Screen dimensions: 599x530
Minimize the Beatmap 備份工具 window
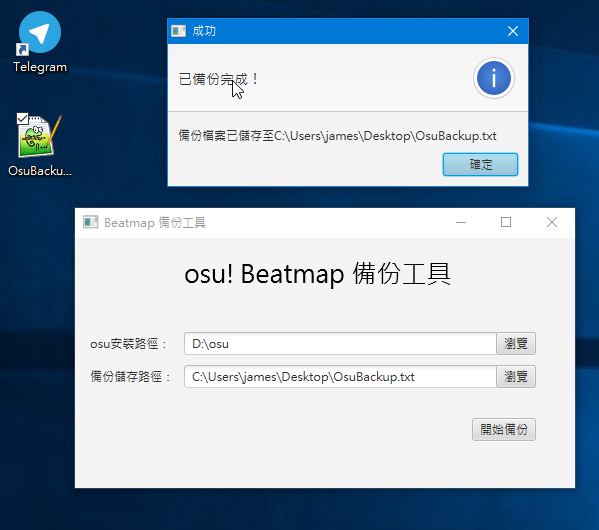[461, 222]
